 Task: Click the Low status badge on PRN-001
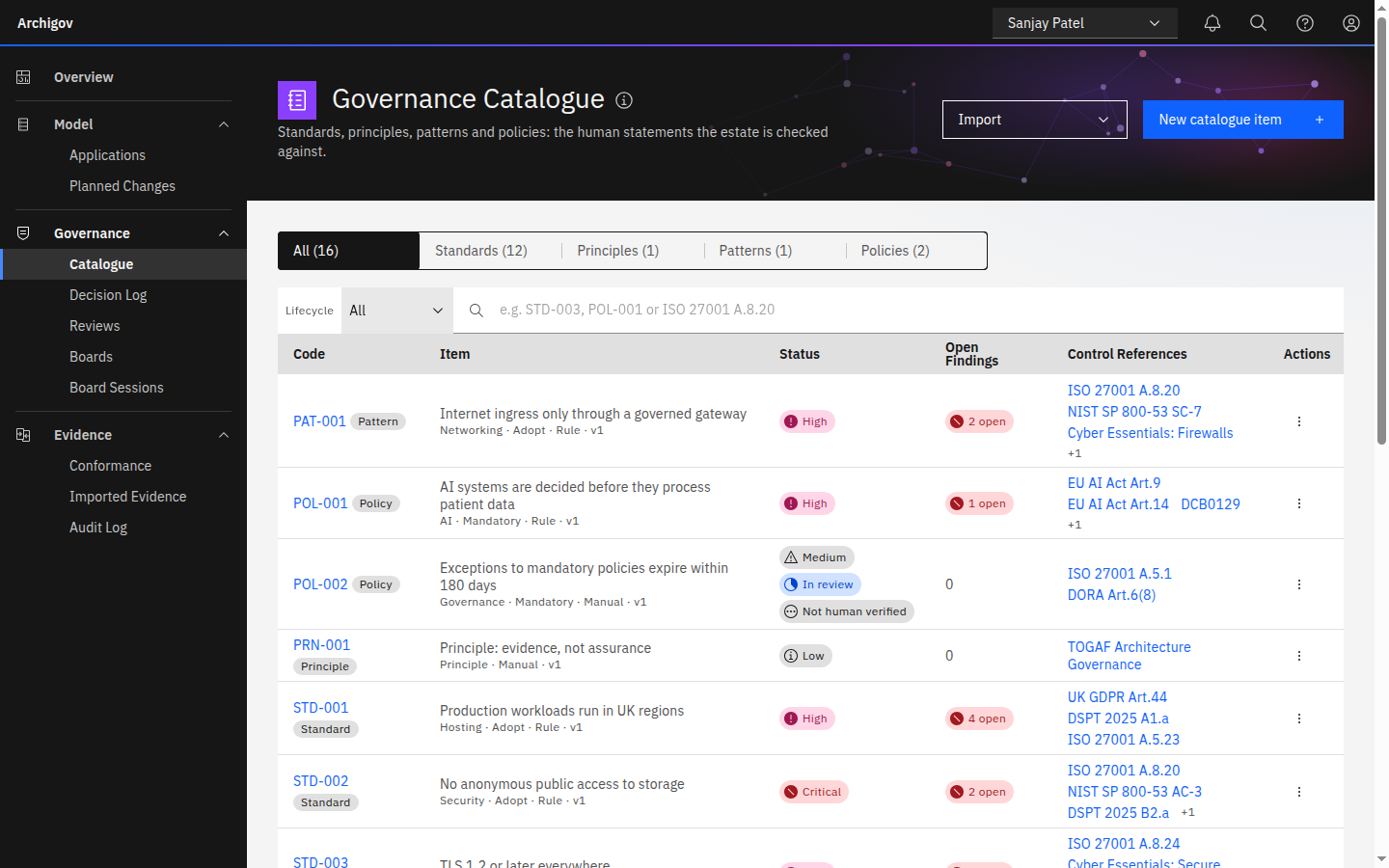[805, 656]
